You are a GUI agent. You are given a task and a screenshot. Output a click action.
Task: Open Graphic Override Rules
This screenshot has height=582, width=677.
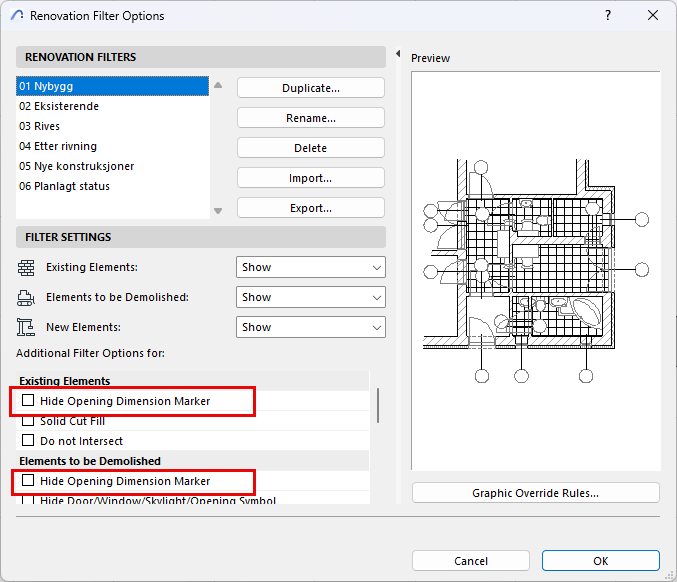[535, 493]
